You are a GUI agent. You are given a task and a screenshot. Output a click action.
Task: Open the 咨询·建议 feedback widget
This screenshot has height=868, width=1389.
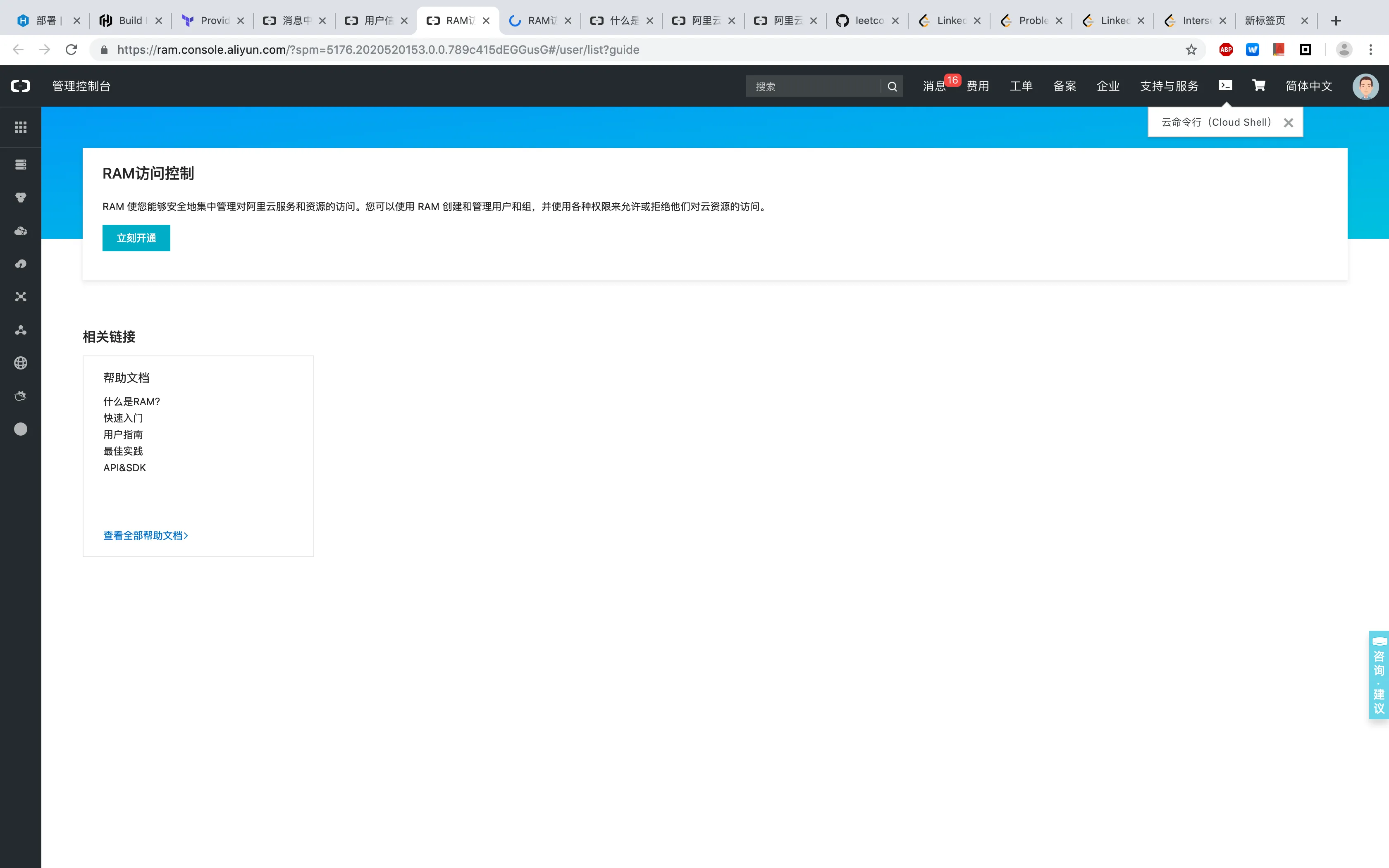click(x=1379, y=675)
